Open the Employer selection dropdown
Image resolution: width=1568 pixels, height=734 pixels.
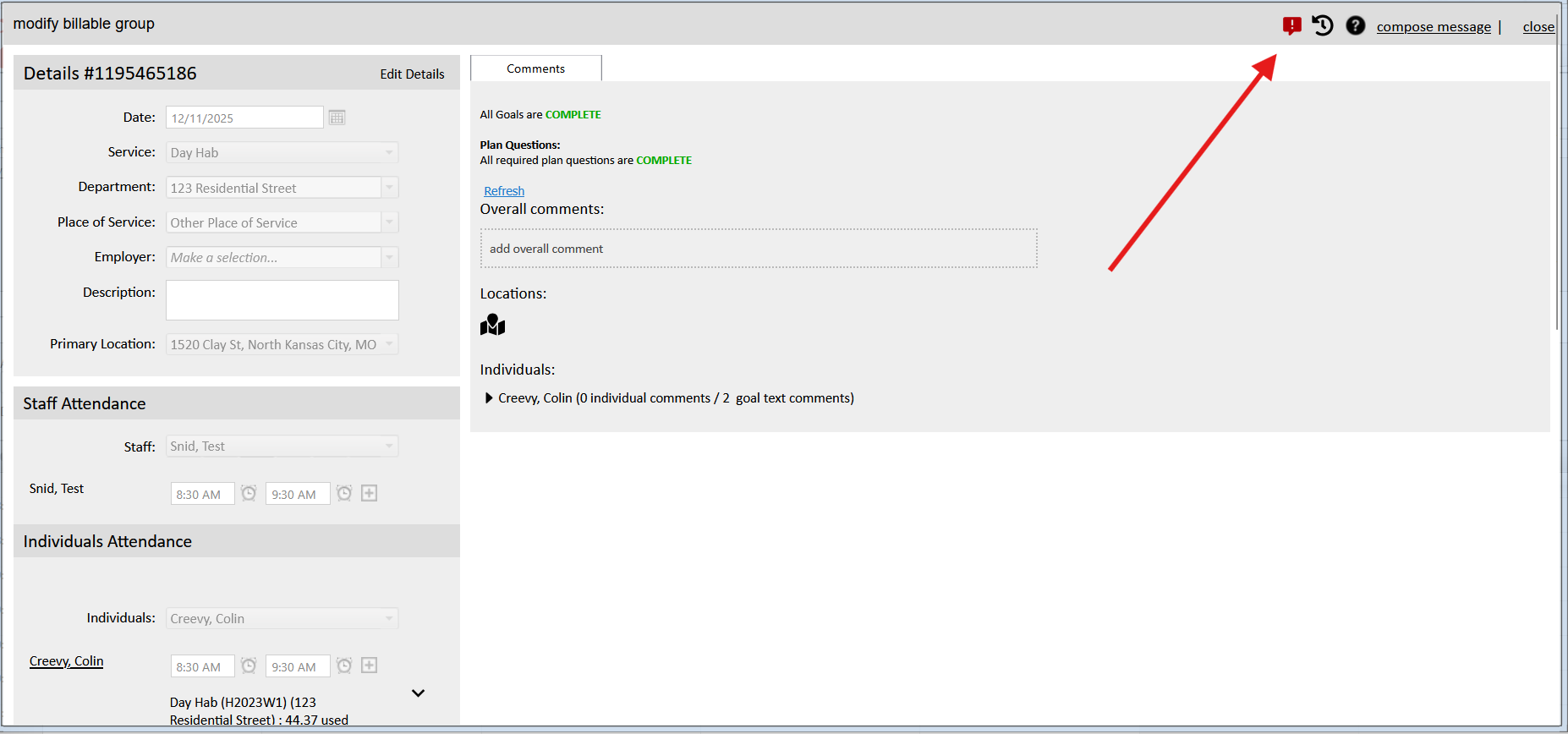click(389, 258)
